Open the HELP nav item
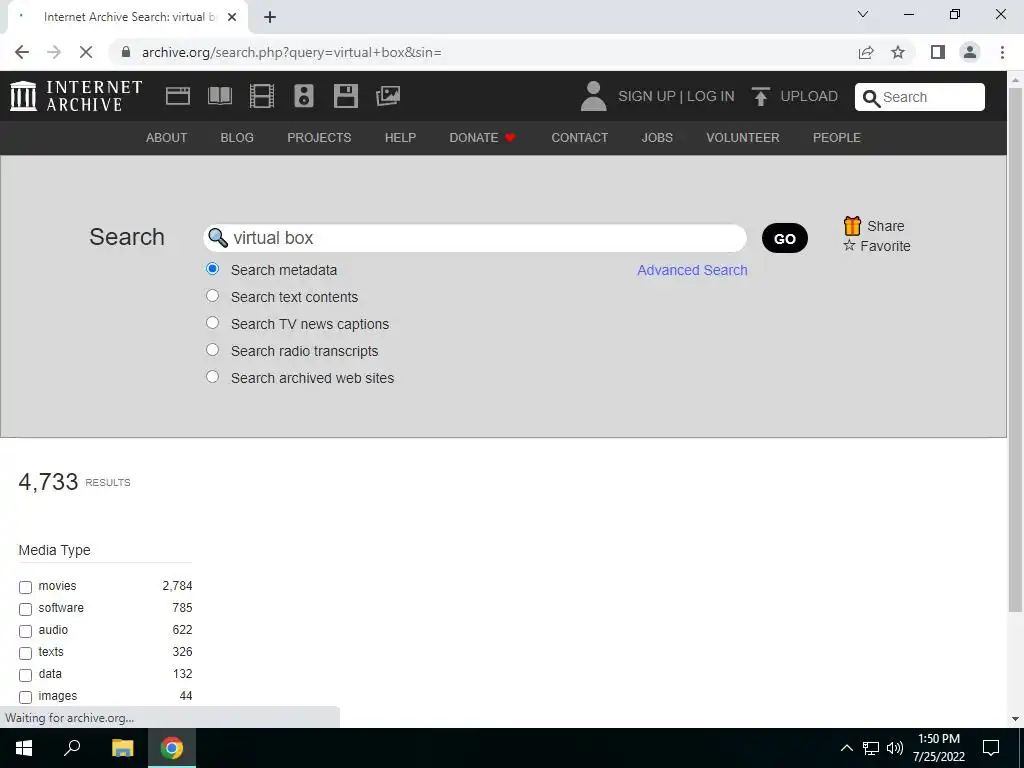 400,138
